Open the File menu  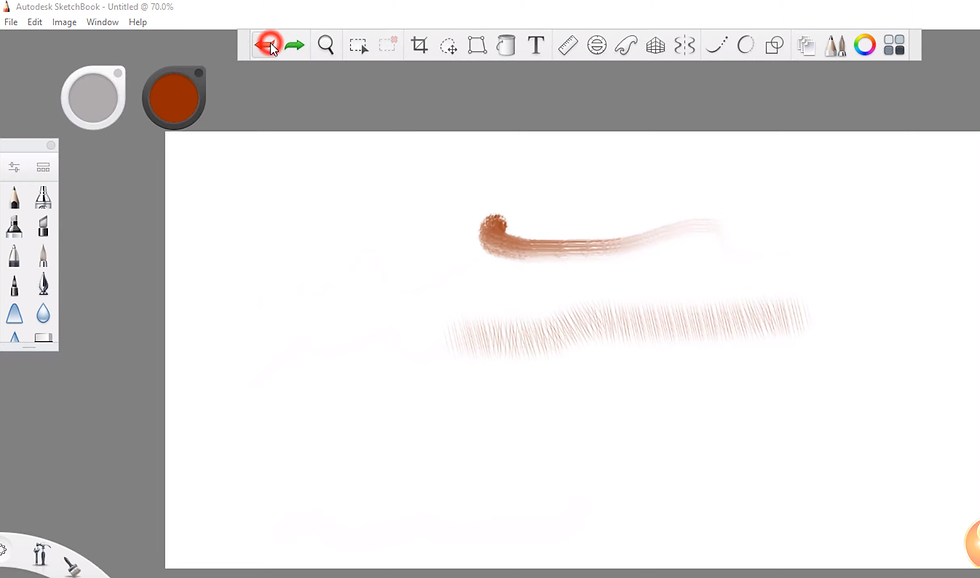pos(11,22)
